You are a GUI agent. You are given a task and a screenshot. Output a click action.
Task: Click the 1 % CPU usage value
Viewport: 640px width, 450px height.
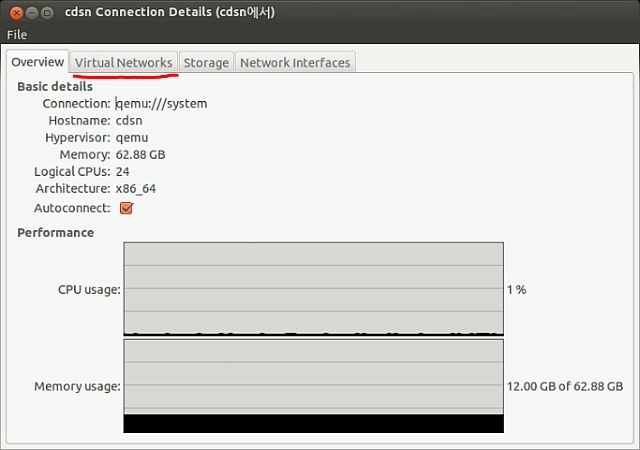[x=516, y=290]
